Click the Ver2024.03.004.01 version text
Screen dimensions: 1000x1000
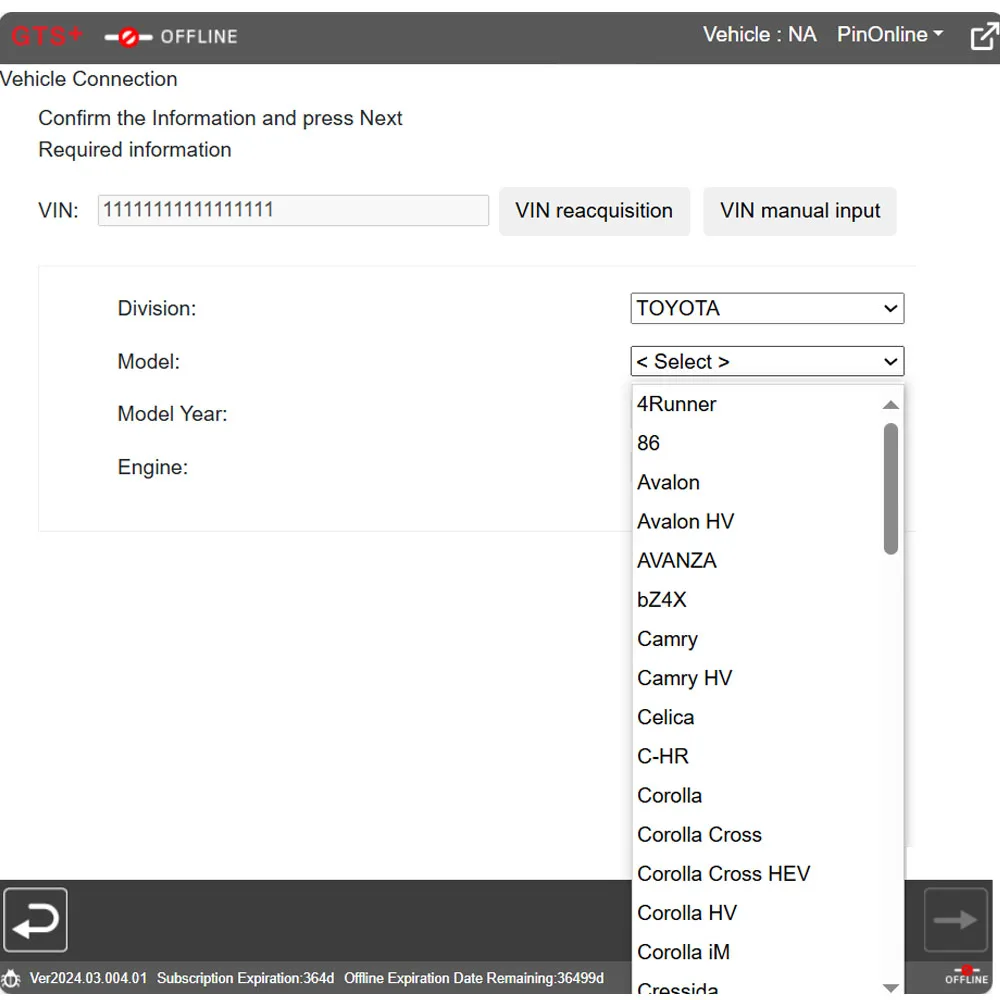88,978
